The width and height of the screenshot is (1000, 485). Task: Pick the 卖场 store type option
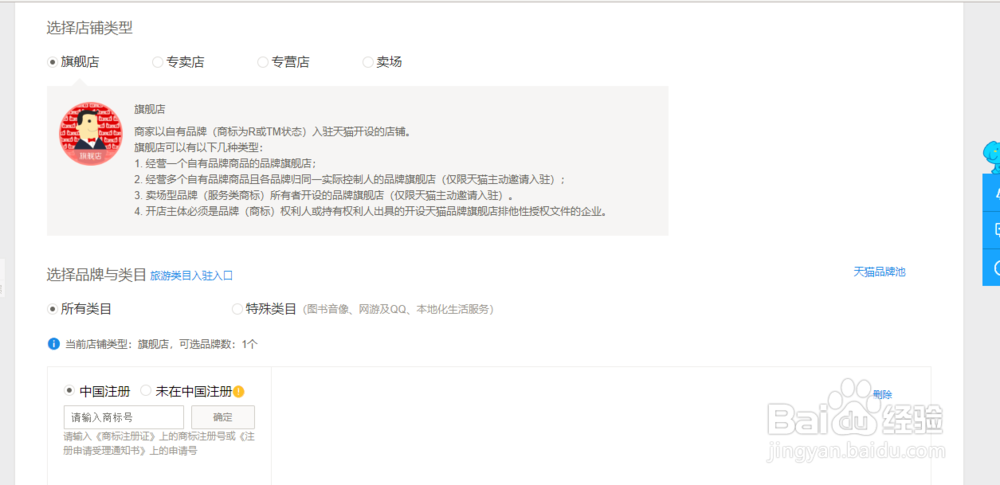[367, 62]
